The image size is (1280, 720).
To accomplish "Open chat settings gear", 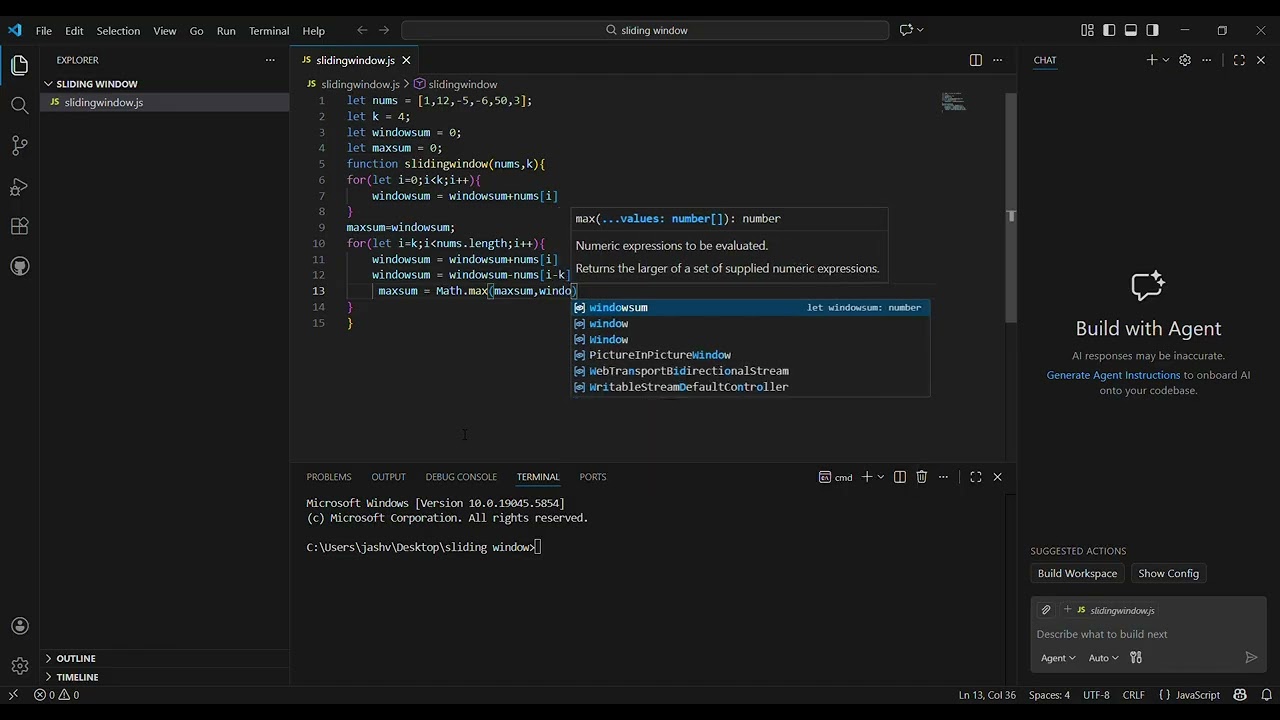I will tap(1185, 60).
